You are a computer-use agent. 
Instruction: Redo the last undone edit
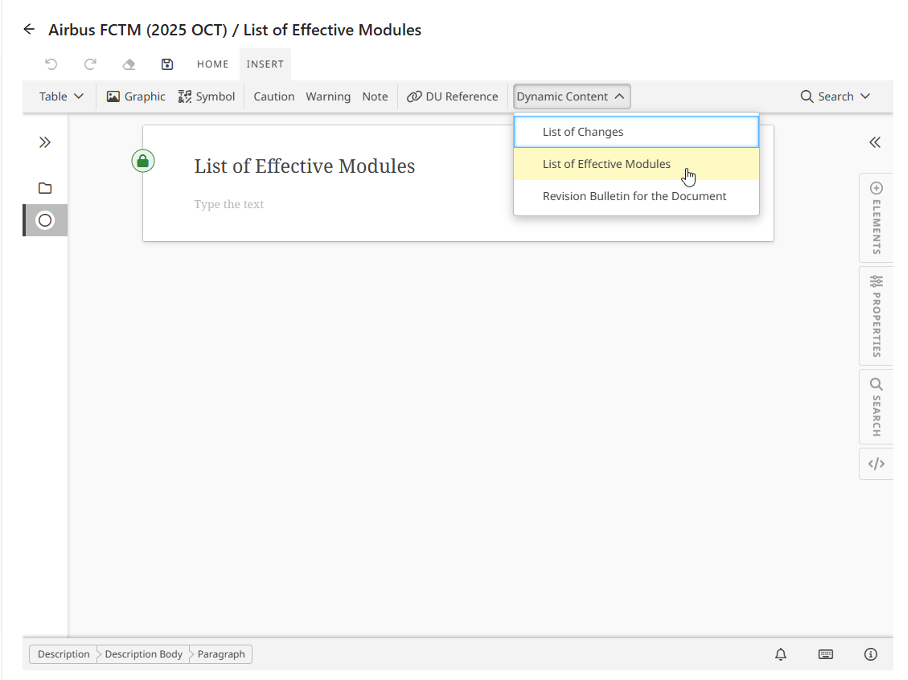coord(90,64)
